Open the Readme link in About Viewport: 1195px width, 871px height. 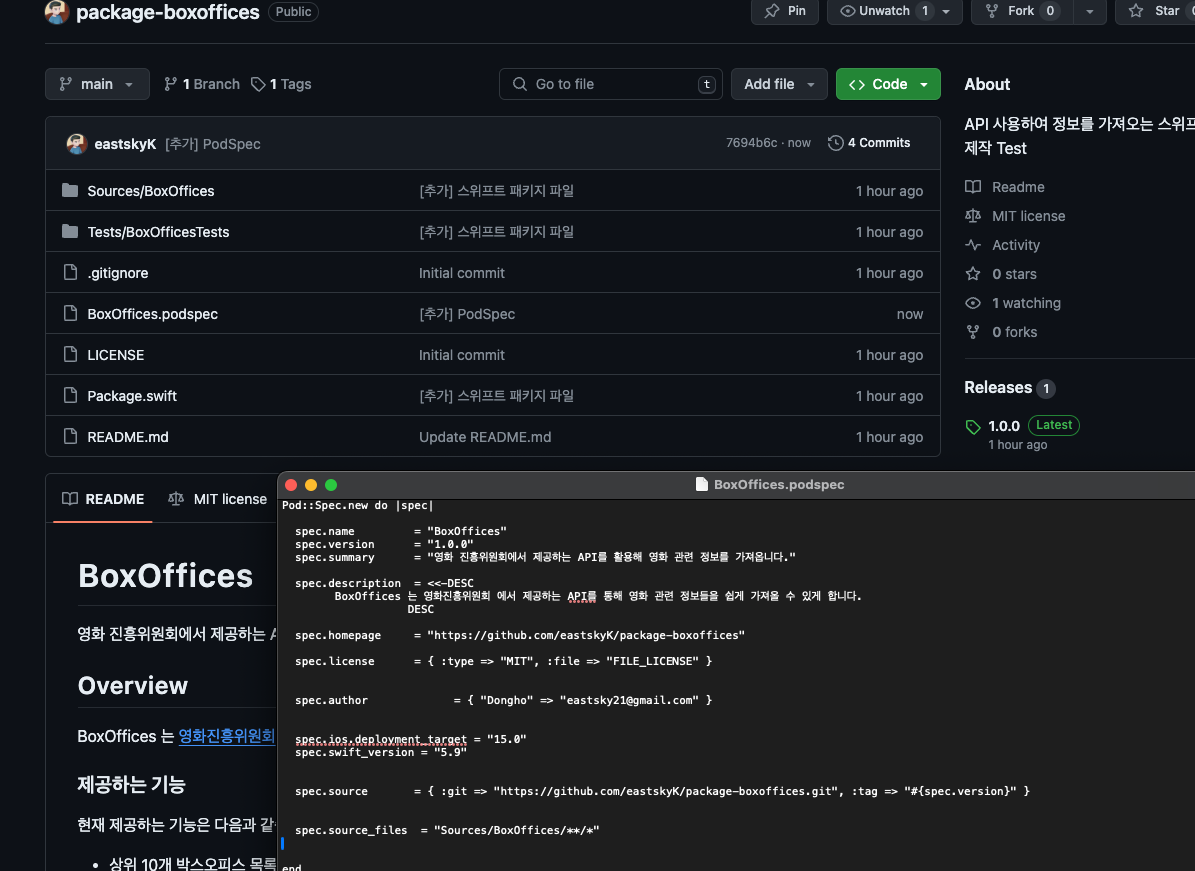pos(1017,187)
